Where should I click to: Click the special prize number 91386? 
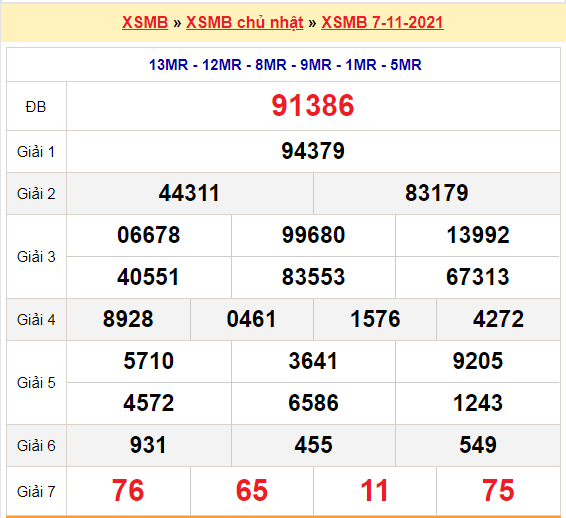coord(313,105)
